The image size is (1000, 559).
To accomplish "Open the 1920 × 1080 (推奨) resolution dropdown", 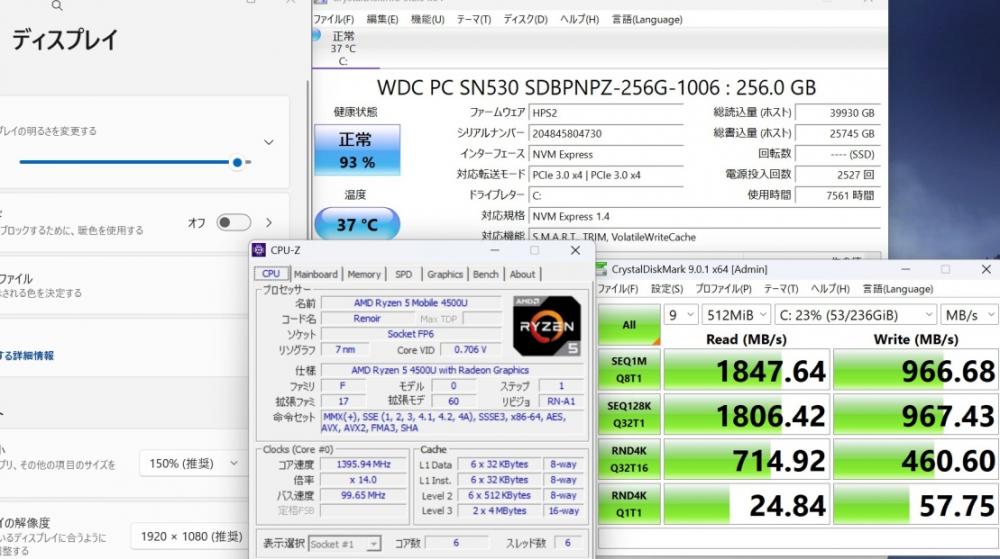I will coord(191,537).
